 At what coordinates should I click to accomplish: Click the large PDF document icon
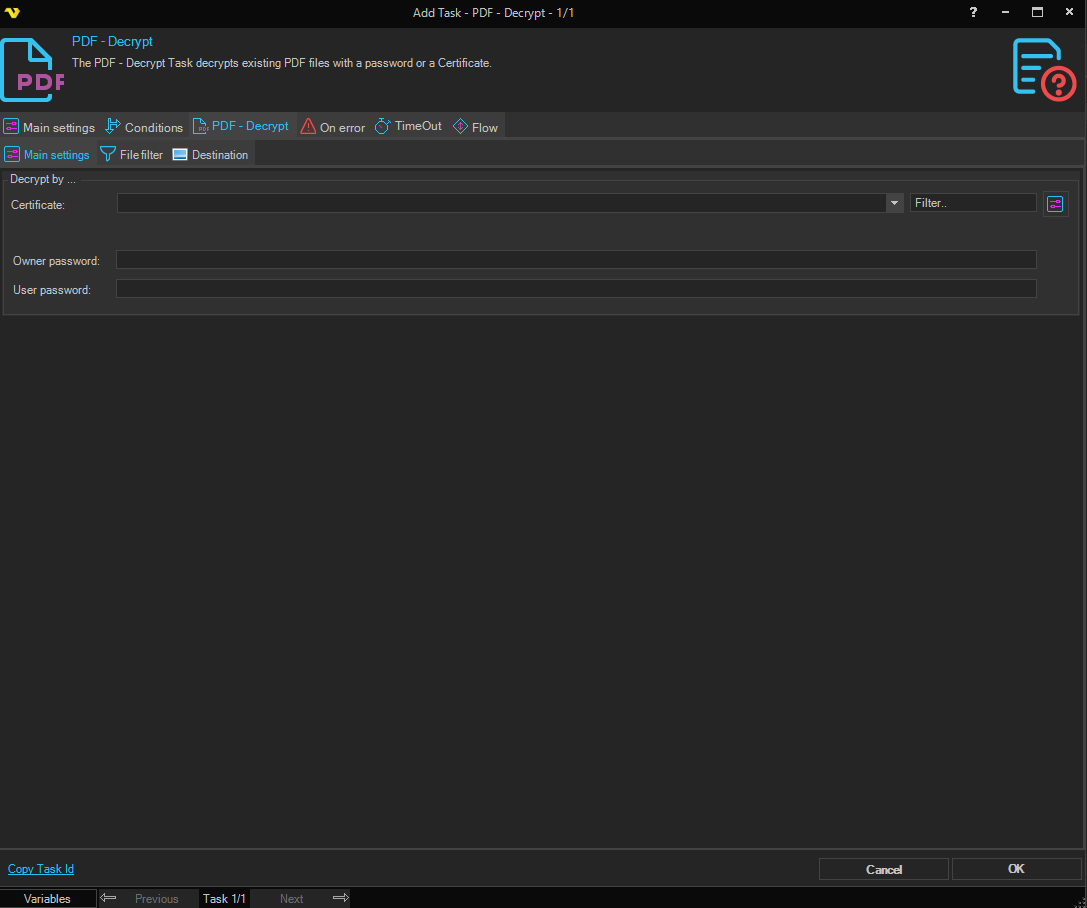tap(32, 70)
